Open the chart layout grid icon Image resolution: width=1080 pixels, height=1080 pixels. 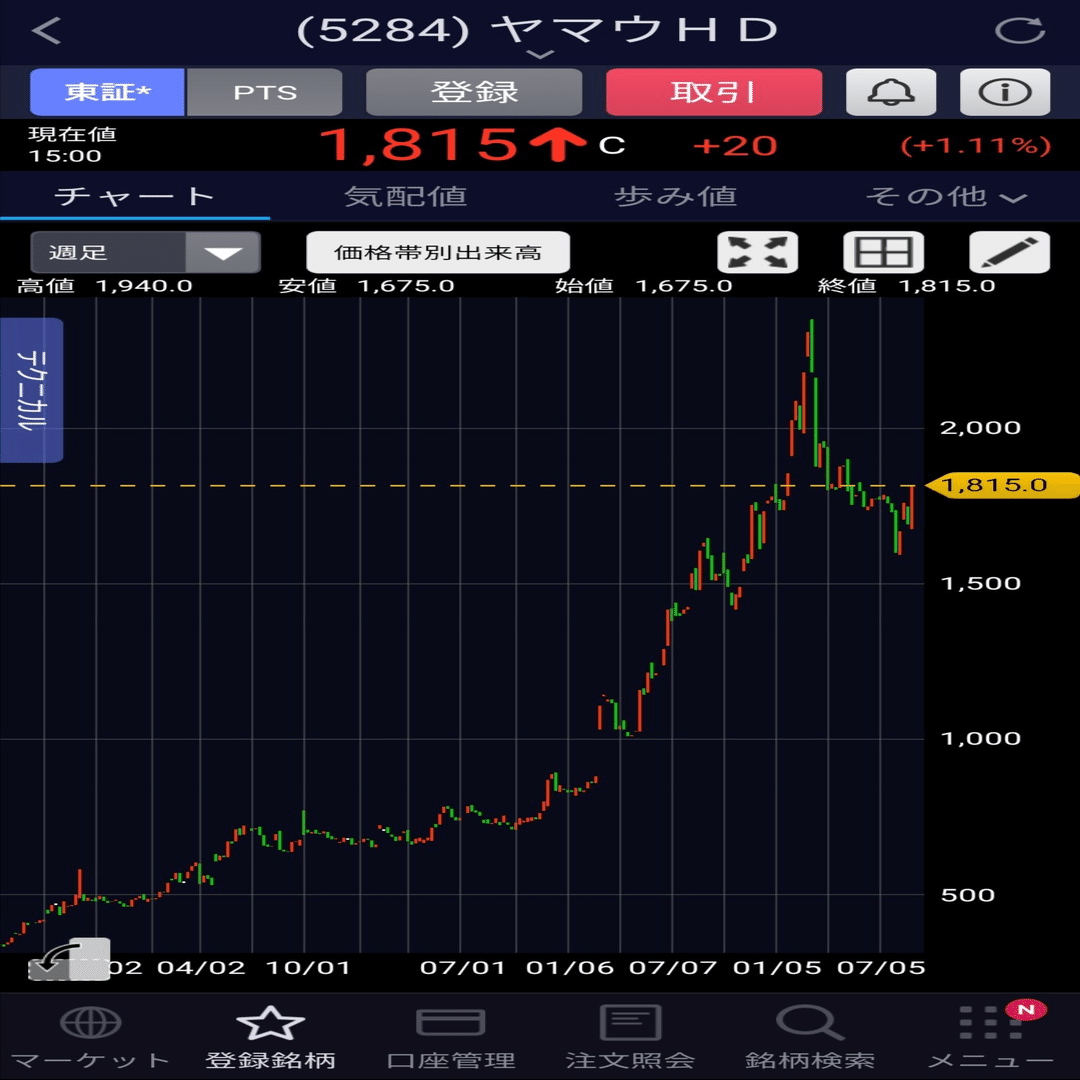tap(884, 252)
